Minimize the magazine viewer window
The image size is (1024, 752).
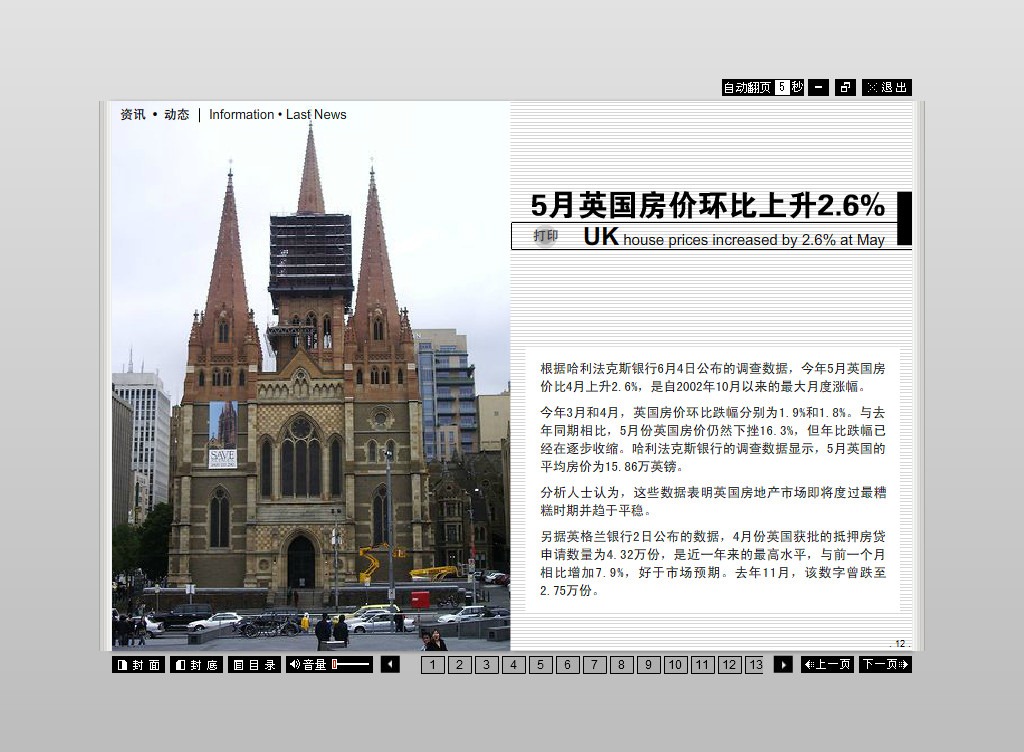(x=818, y=87)
